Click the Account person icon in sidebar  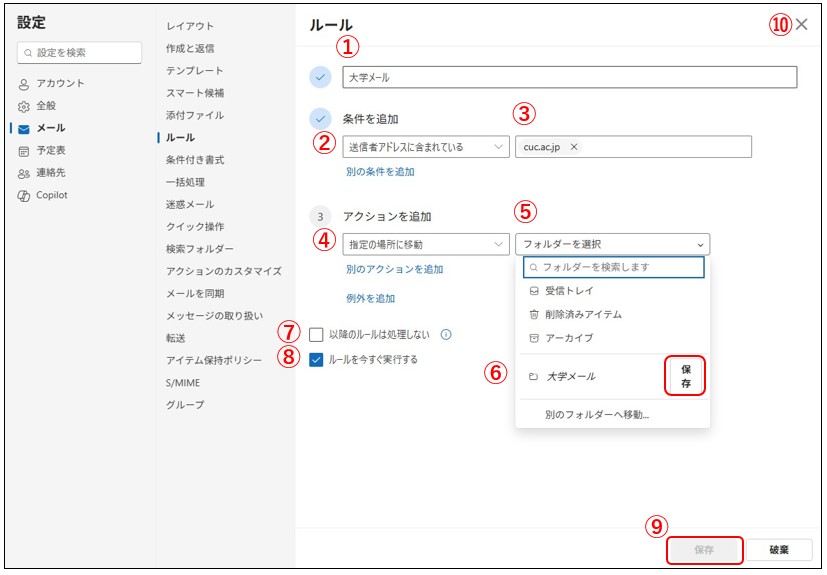(x=24, y=83)
